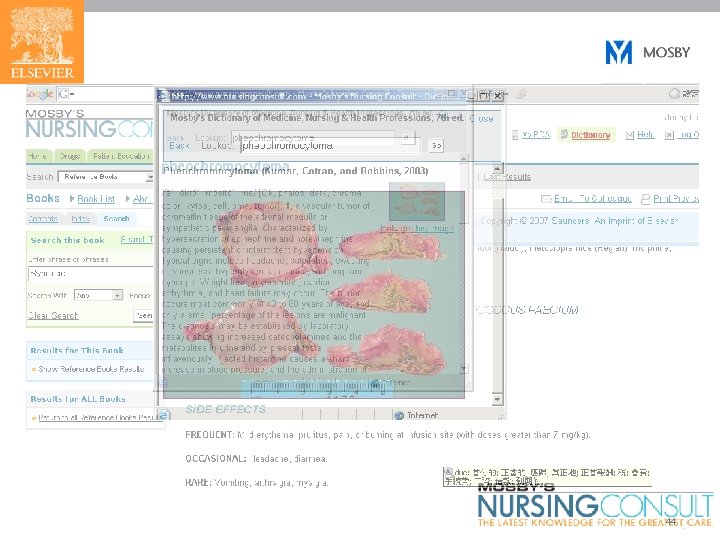Switch to the Contents tab
The height and width of the screenshot is (540, 720).
(x=43, y=219)
